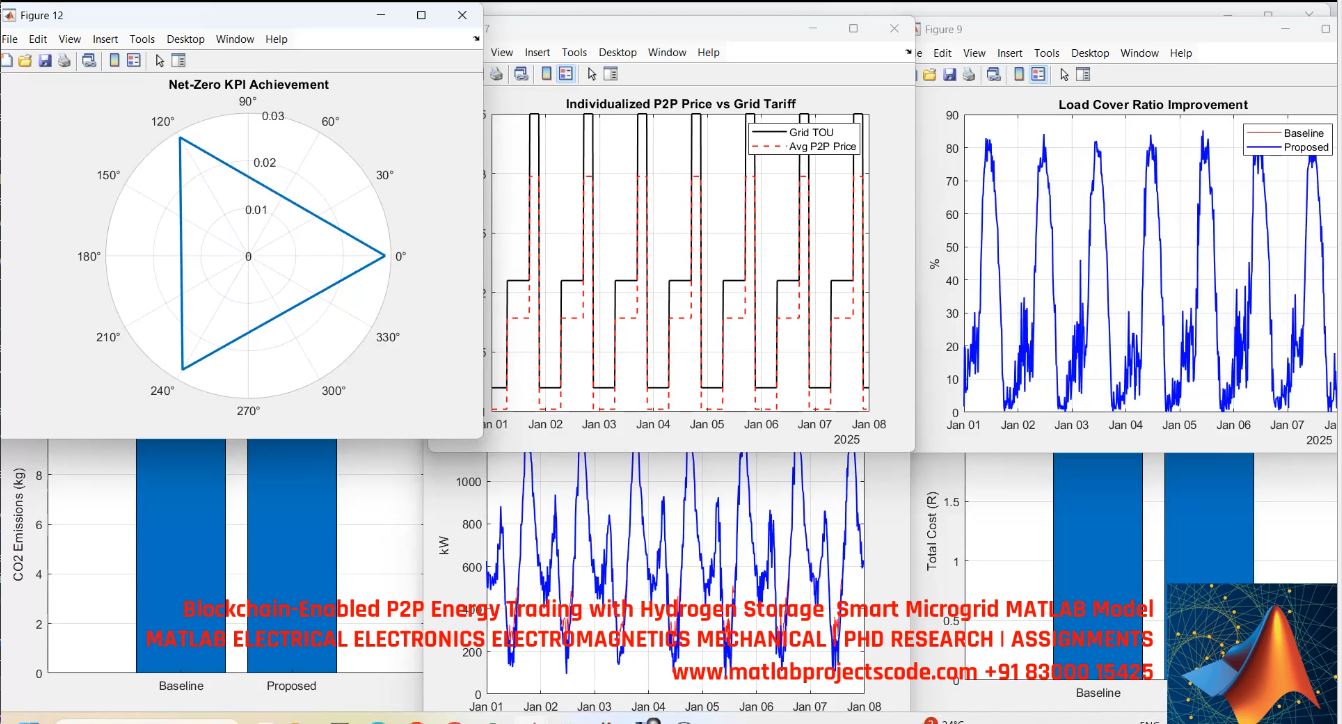
Task: Open the Tools menu in Figure 12
Action: tap(142, 39)
